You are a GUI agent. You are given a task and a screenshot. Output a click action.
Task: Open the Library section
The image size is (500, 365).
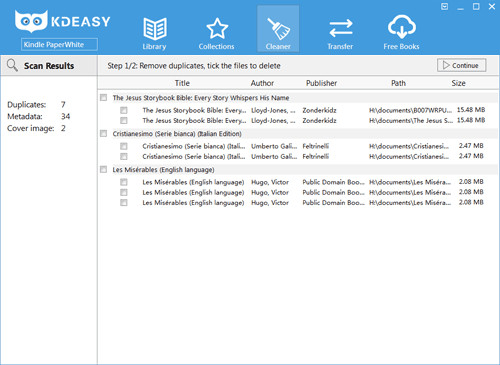pos(155,33)
